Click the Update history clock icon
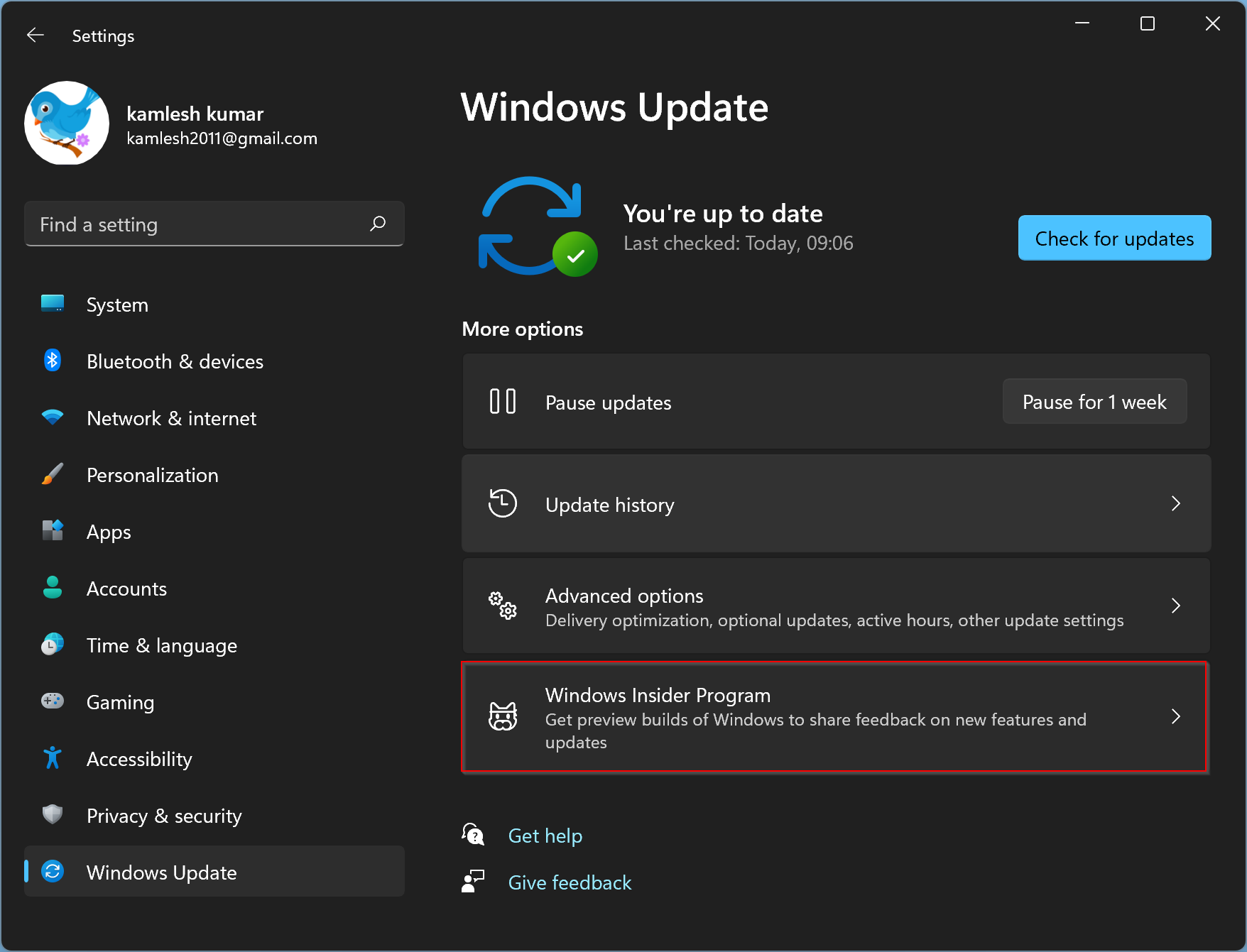This screenshot has width=1247, height=952. click(503, 503)
